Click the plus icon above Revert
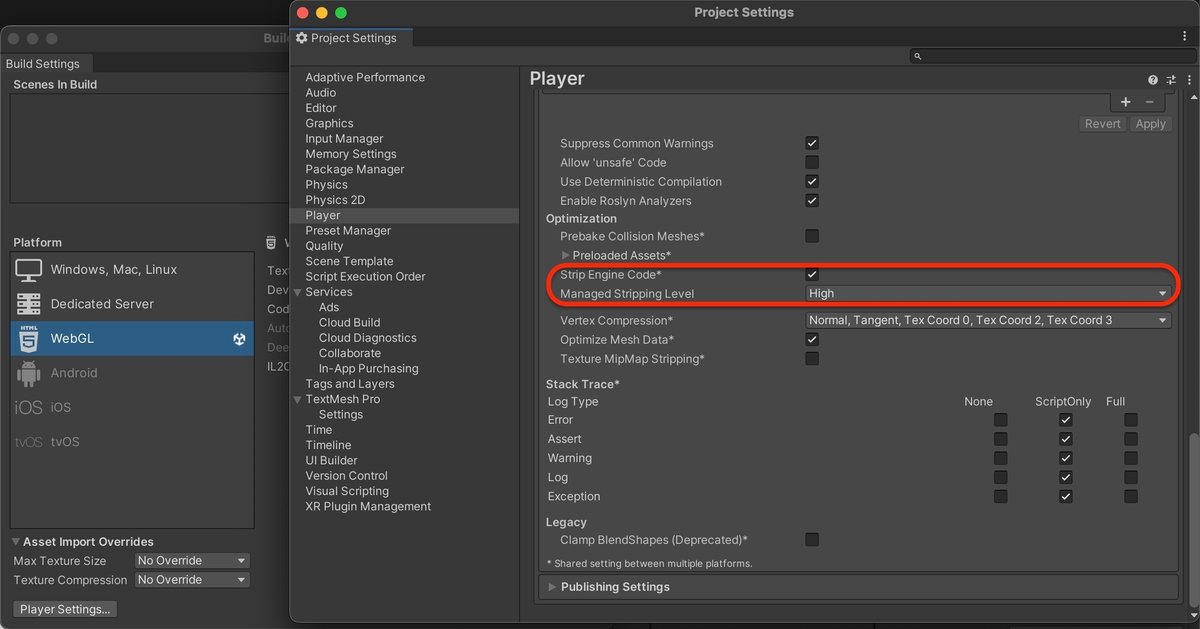 [1126, 102]
